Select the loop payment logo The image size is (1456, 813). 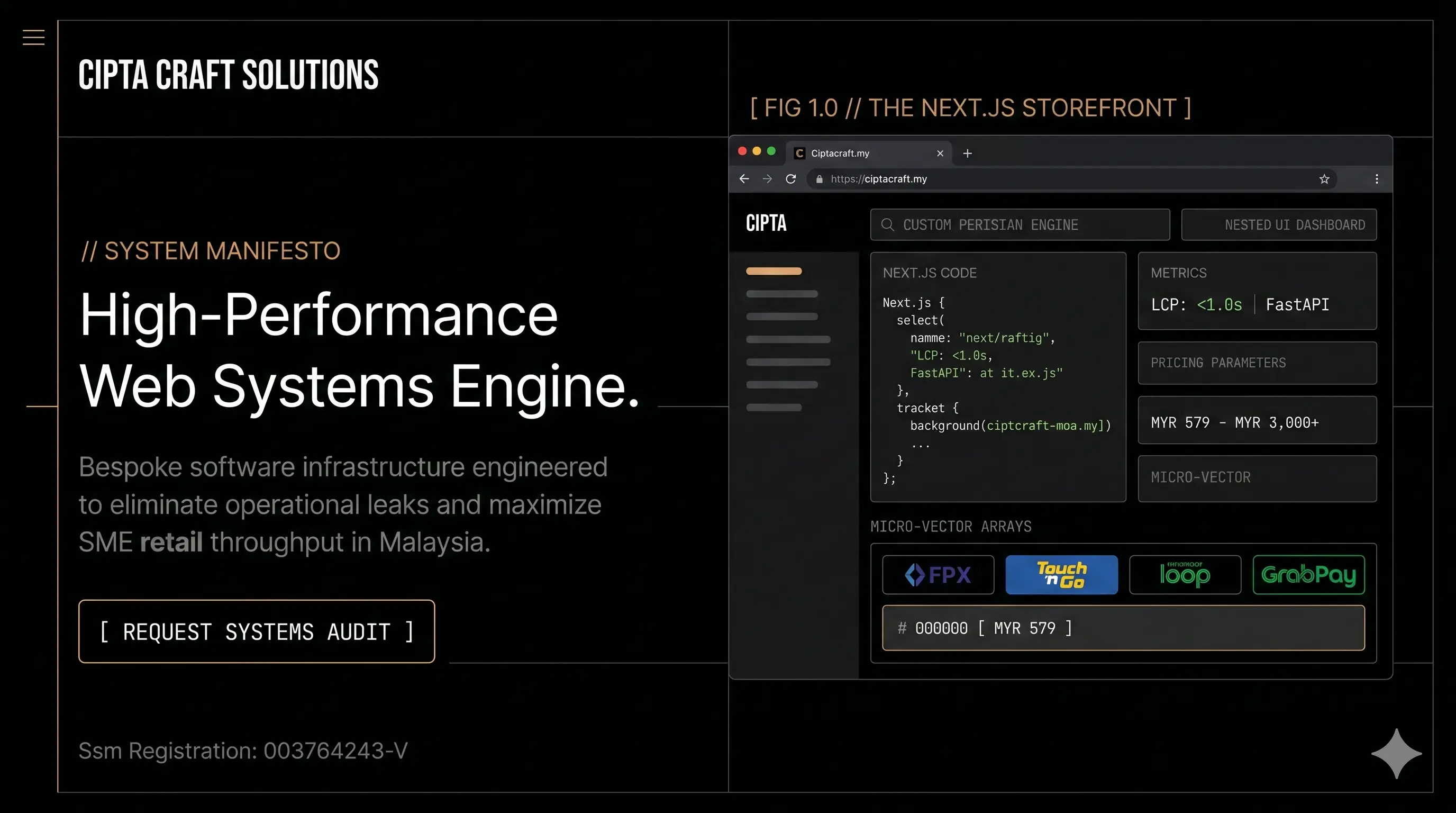[x=1185, y=574]
